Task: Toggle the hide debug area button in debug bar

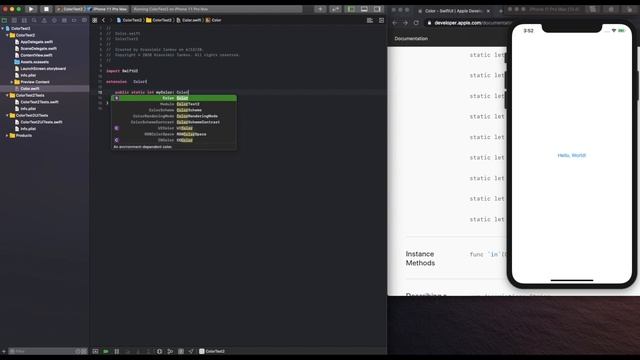Action: (x=96, y=351)
